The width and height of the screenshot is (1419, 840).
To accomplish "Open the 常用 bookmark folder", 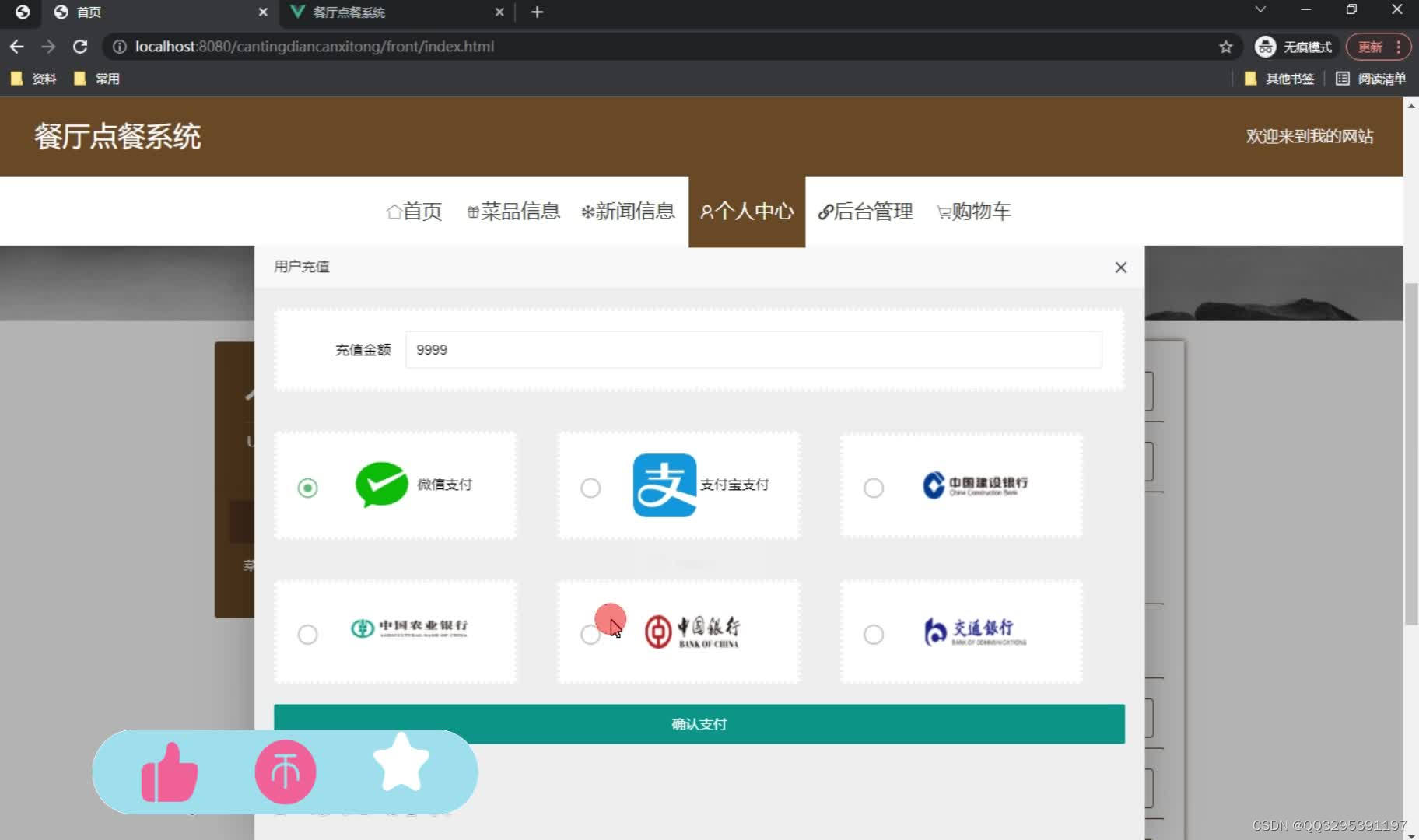I will (96, 79).
